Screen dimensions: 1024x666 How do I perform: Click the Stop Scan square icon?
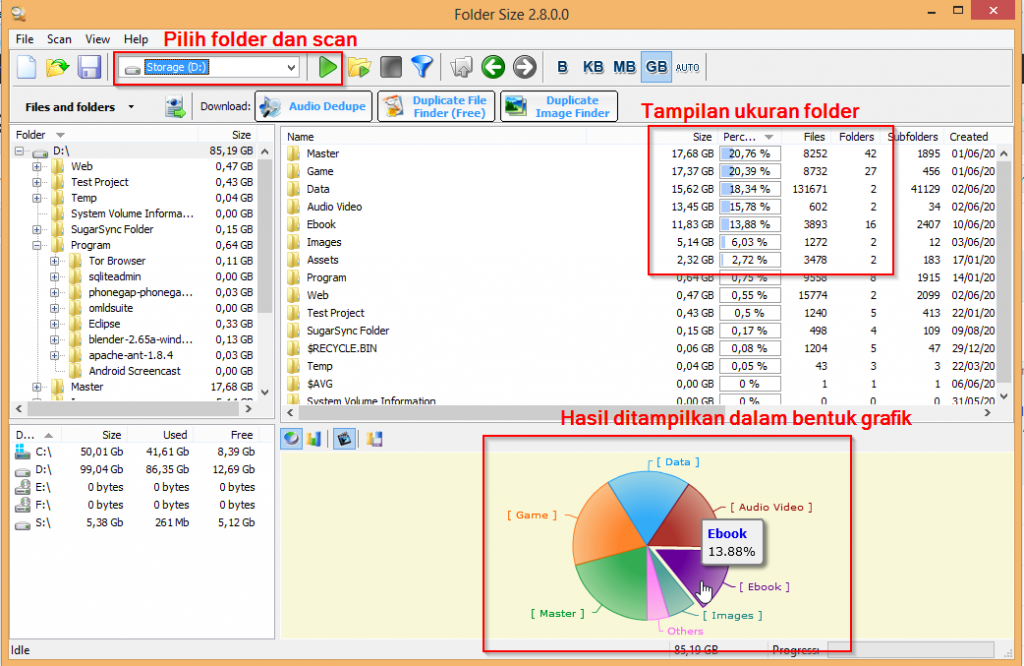(x=391, y=67)
